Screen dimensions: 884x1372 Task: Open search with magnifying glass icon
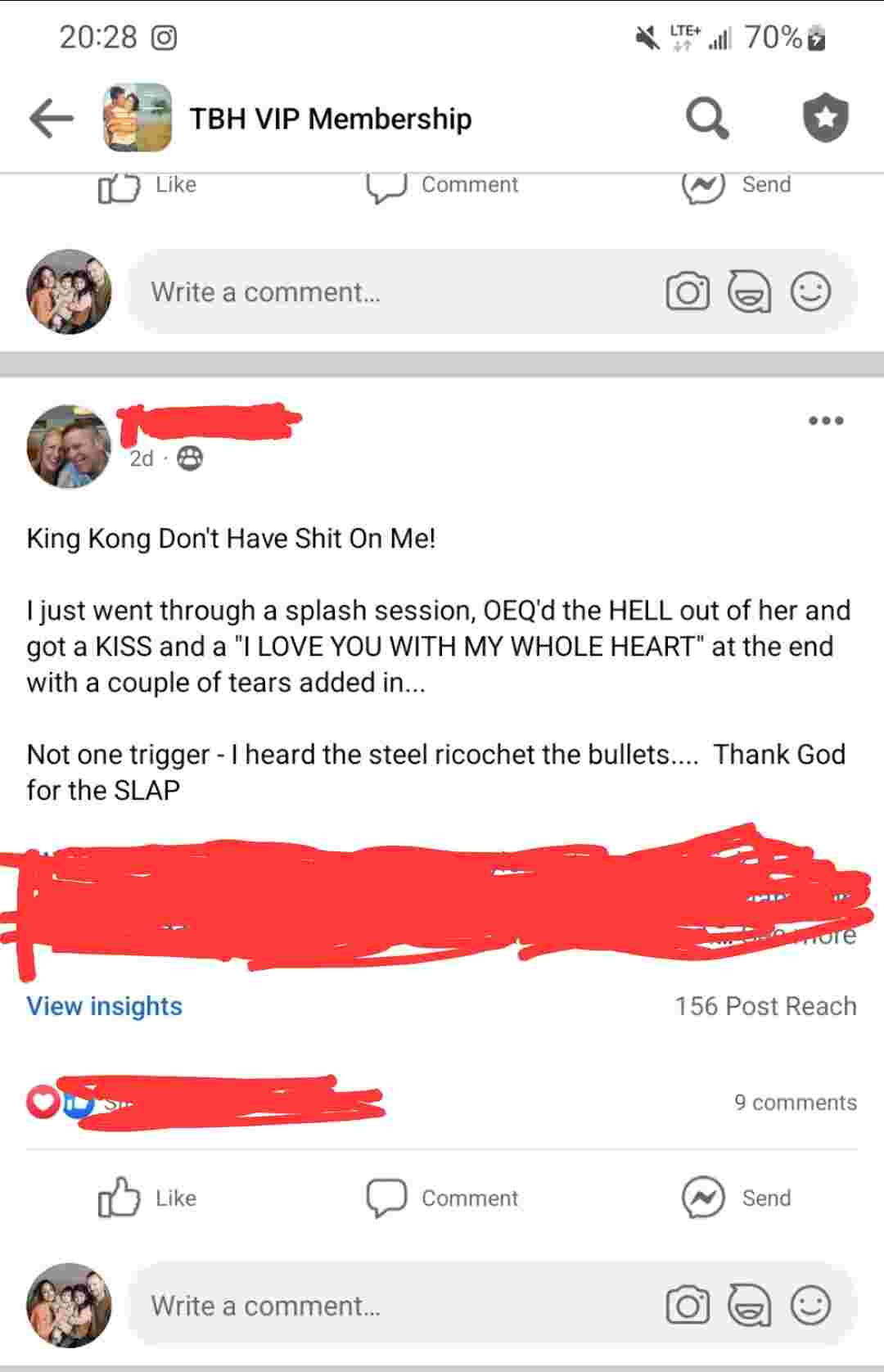pyautogui.click(x=706, y=119)
